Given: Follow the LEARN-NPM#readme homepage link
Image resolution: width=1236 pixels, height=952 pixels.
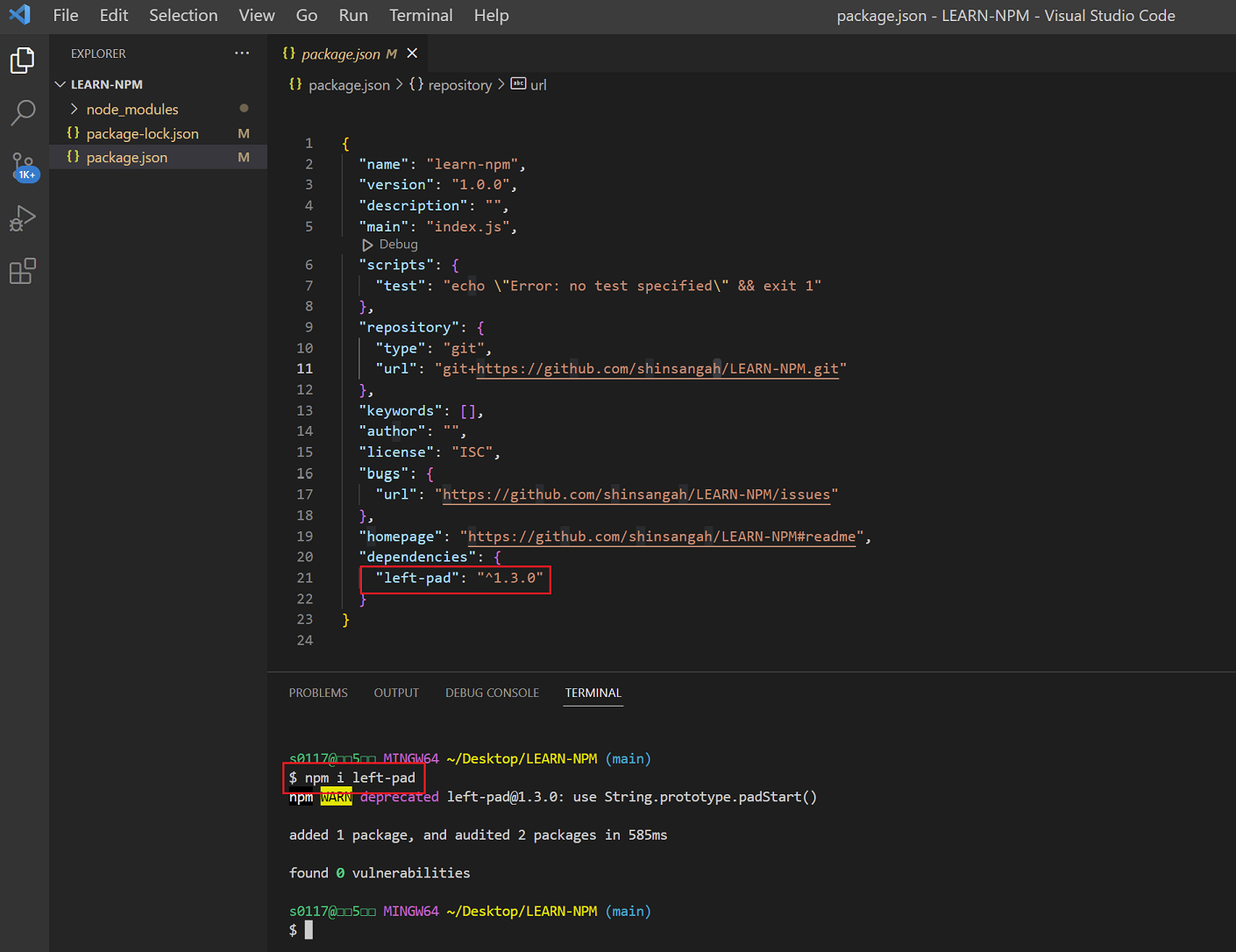Looking at the screenshot, I should [662, 536].
